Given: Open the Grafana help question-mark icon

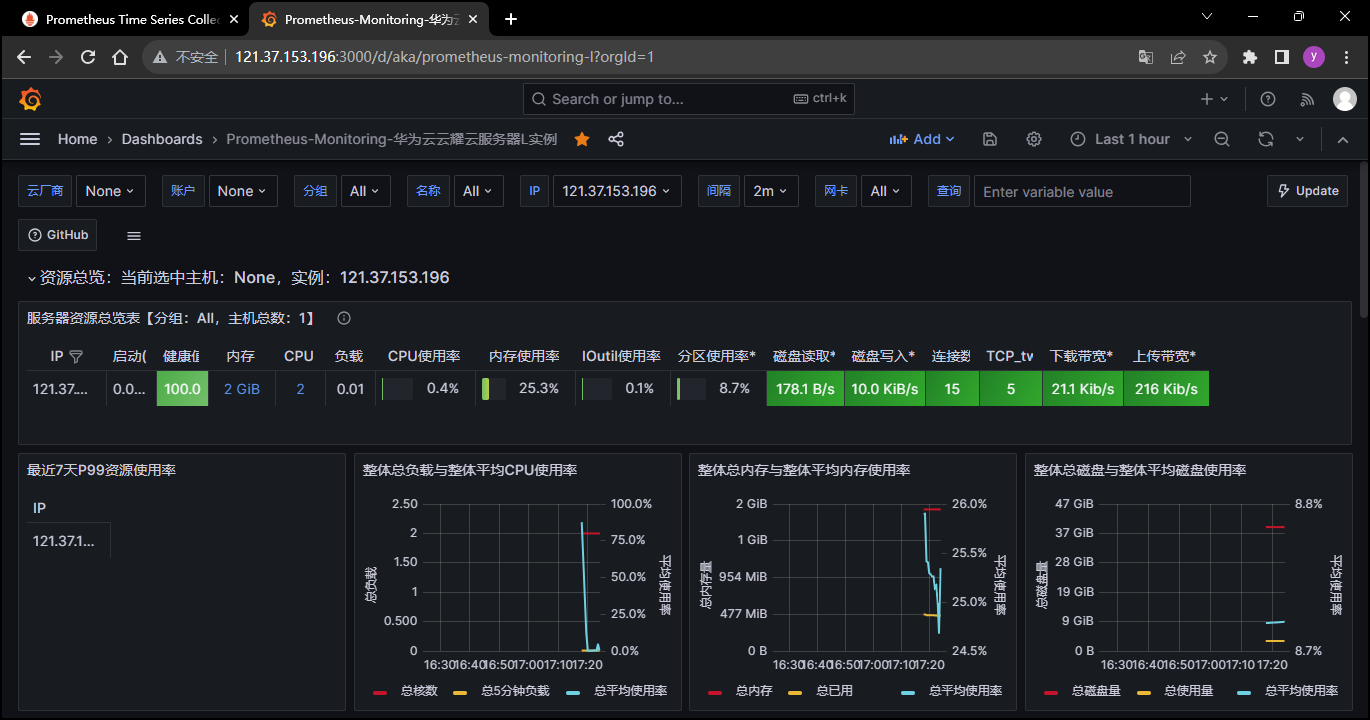Looking at the screenshot, I should pyautogui.click(x=1268, y=99).
